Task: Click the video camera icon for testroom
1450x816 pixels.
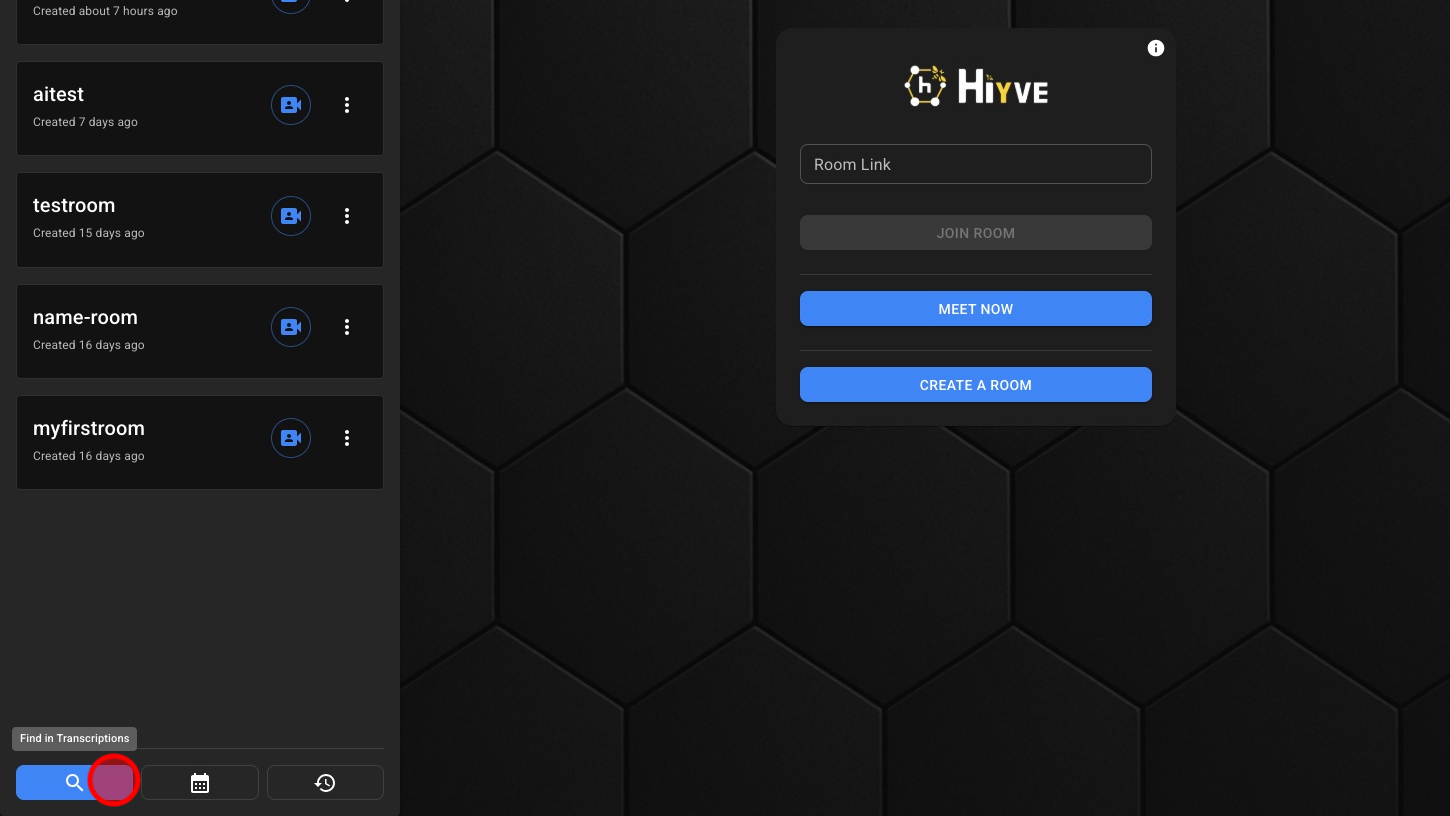Action: [x=291, y=216]
